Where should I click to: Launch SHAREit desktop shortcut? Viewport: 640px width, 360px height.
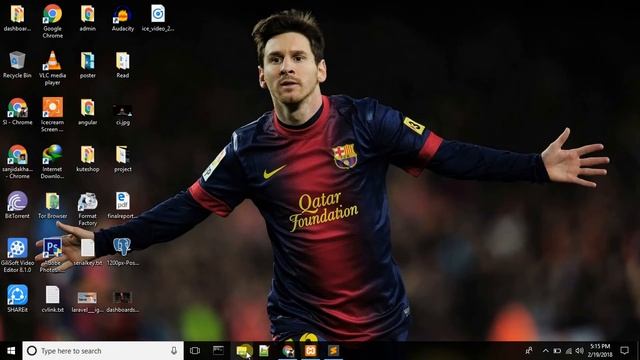(17, 299)
